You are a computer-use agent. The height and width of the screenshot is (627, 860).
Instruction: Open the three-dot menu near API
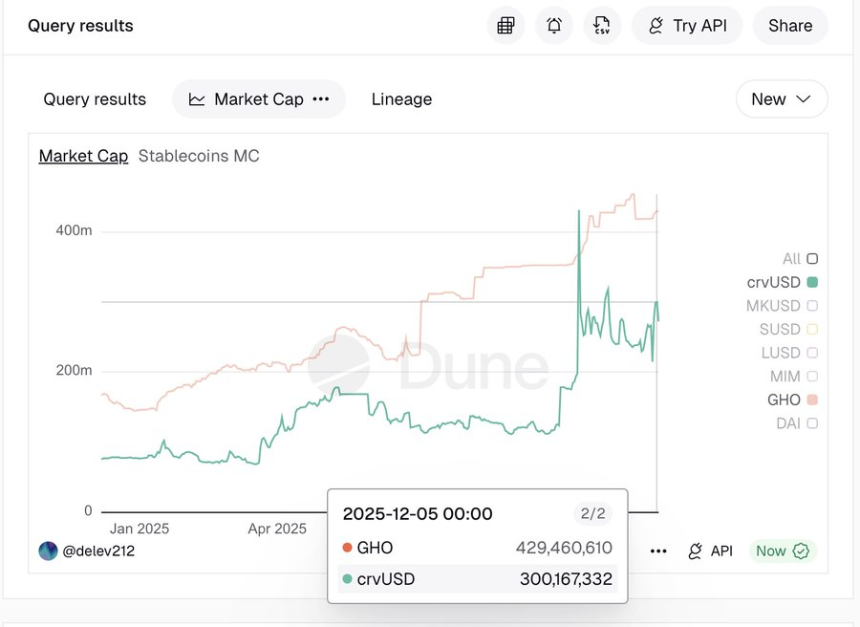[658, 550]
